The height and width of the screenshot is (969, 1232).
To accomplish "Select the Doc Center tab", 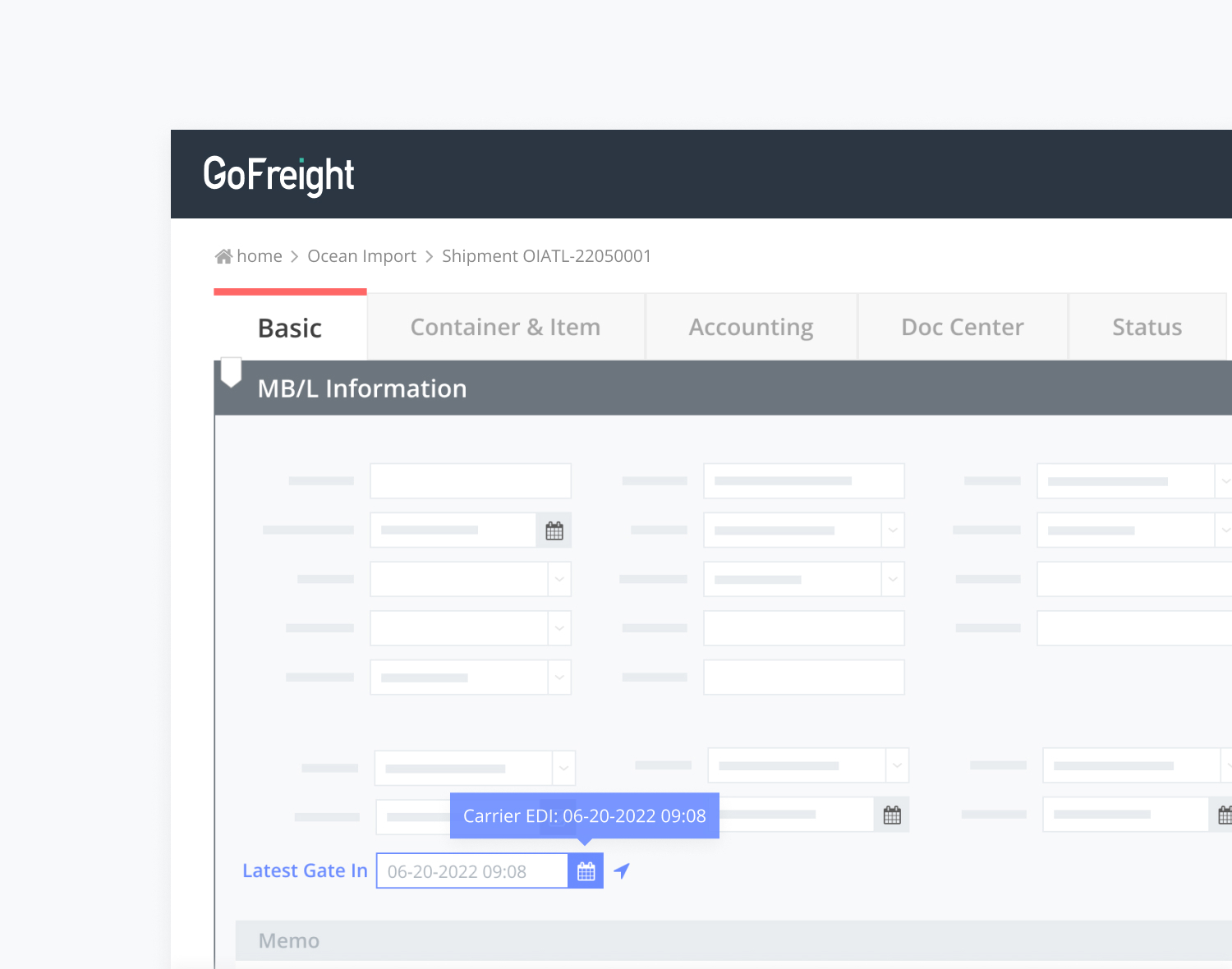I will click(962, 328).
